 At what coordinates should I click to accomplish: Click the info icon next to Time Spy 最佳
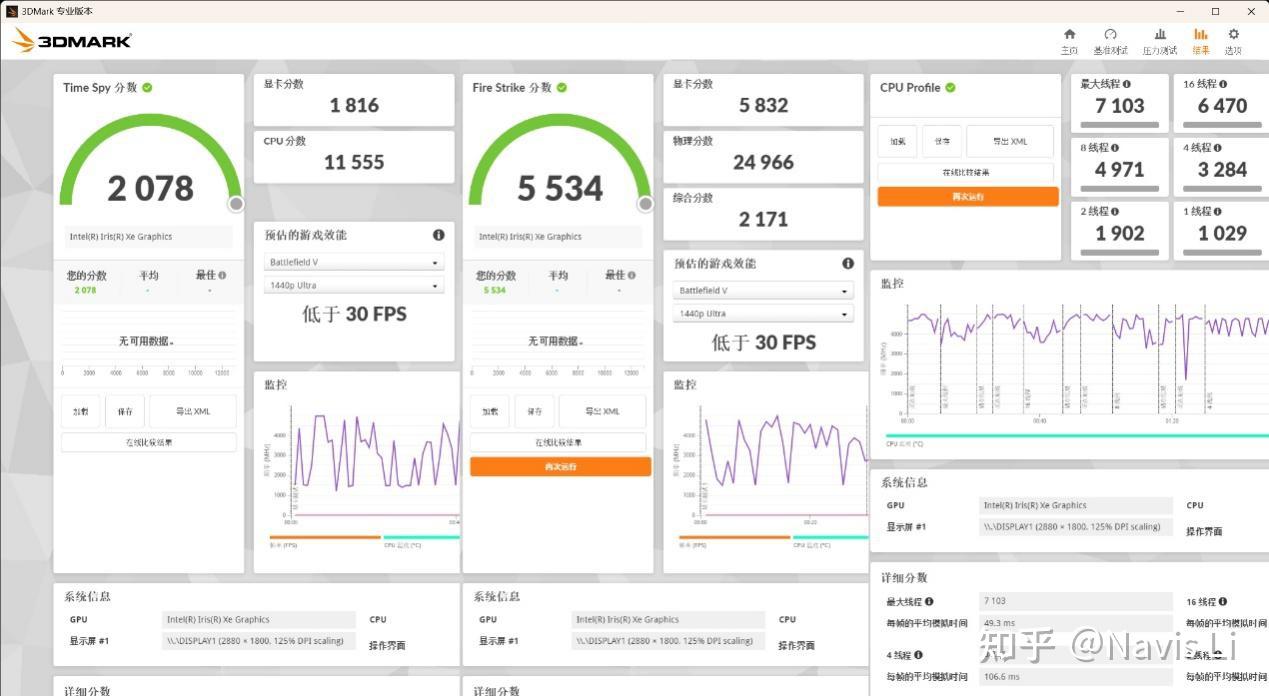pos(222,275)
